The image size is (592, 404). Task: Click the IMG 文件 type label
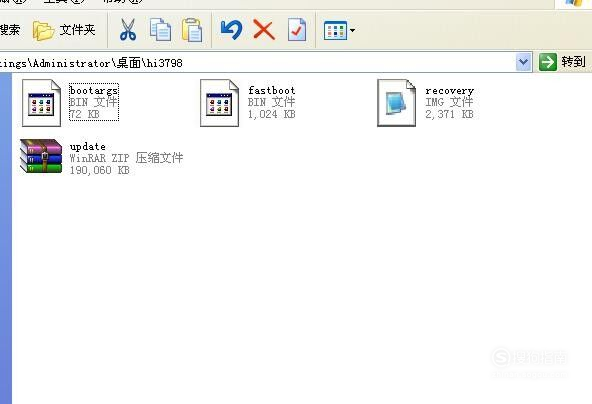click(x=449, y=102)
